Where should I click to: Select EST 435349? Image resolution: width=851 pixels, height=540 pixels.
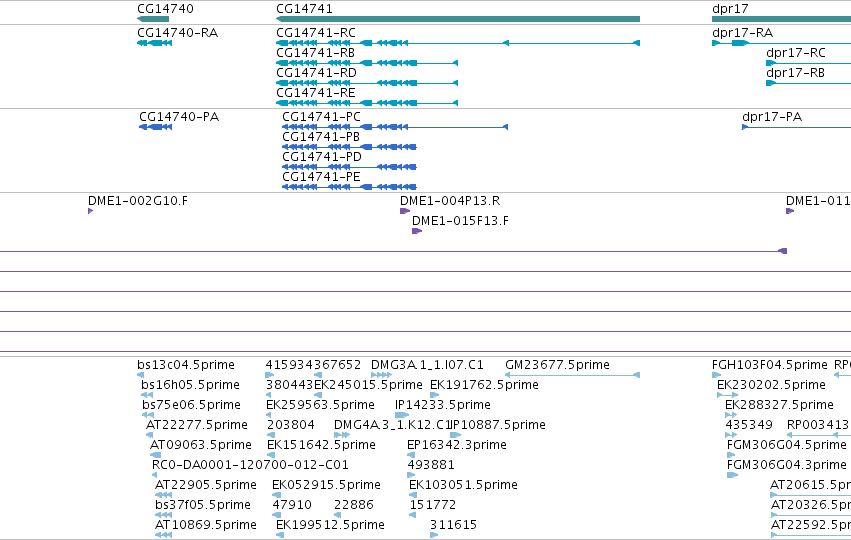coord(749,425)
